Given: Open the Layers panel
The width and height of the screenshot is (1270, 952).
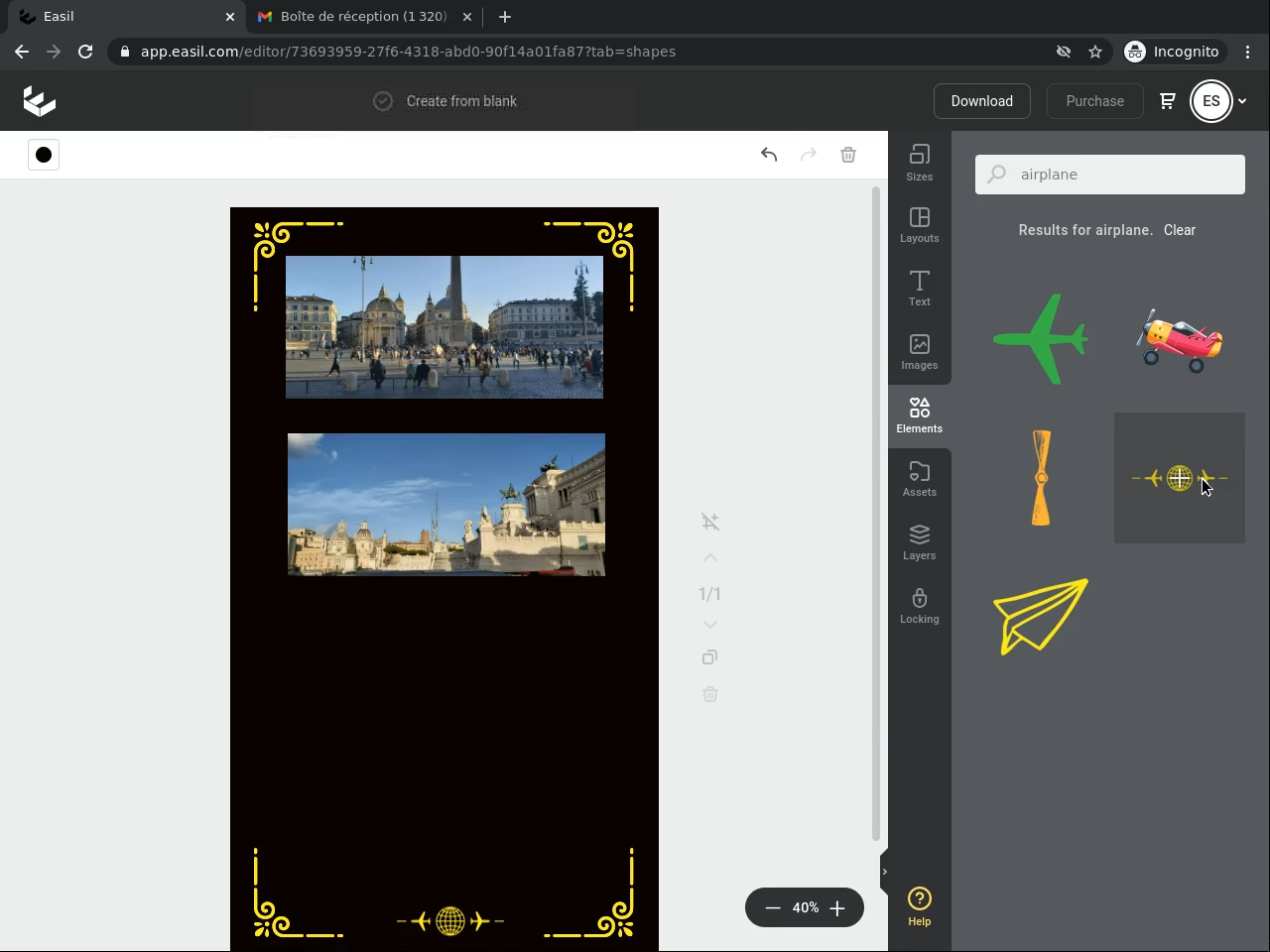Looking at the screenshot, I should click(920, 542).
